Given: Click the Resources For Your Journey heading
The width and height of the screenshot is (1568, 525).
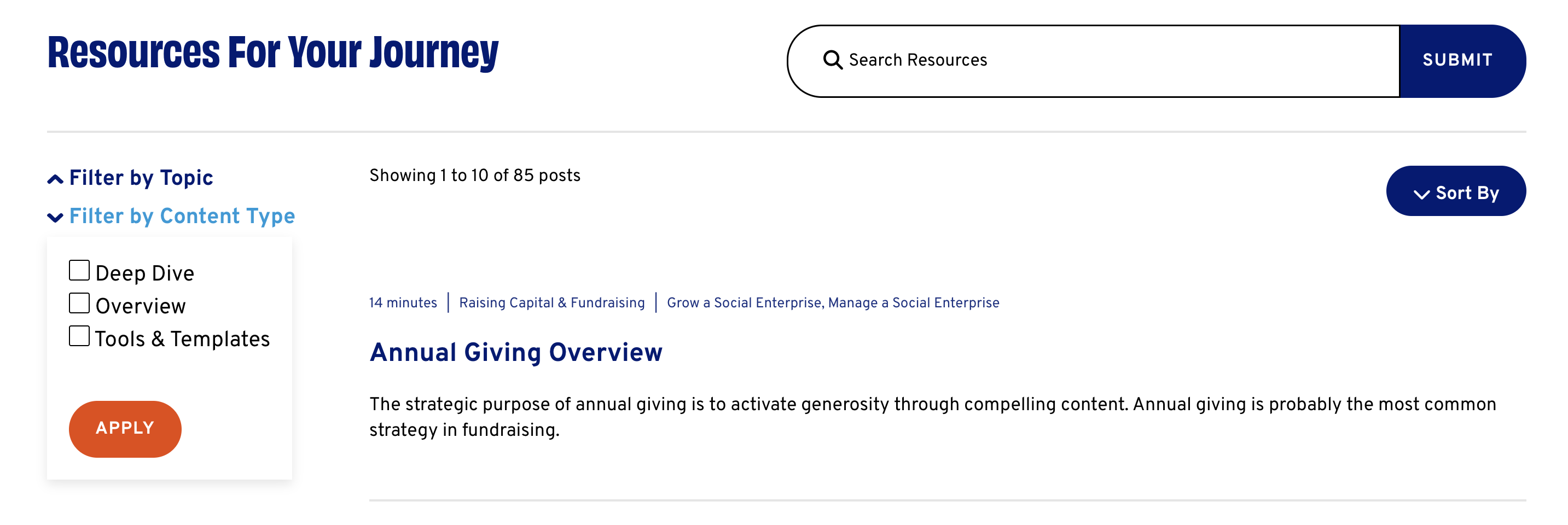Looking at the screenshot, I should tap(272, 53).
